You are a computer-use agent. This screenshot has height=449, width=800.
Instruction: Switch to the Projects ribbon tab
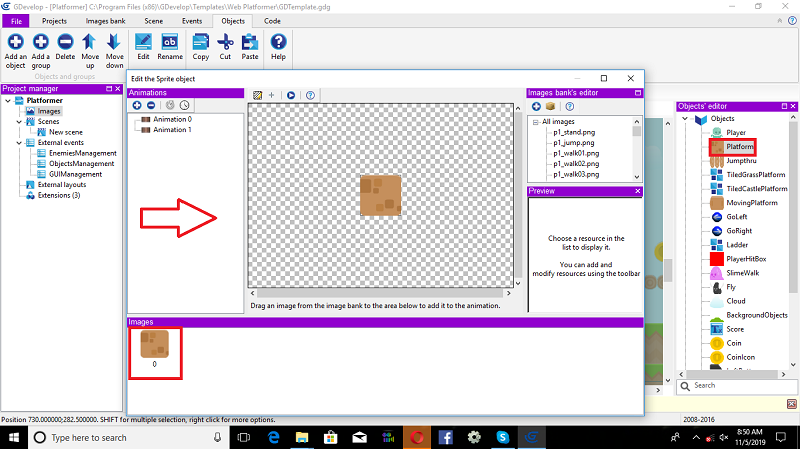click(54, 21)
